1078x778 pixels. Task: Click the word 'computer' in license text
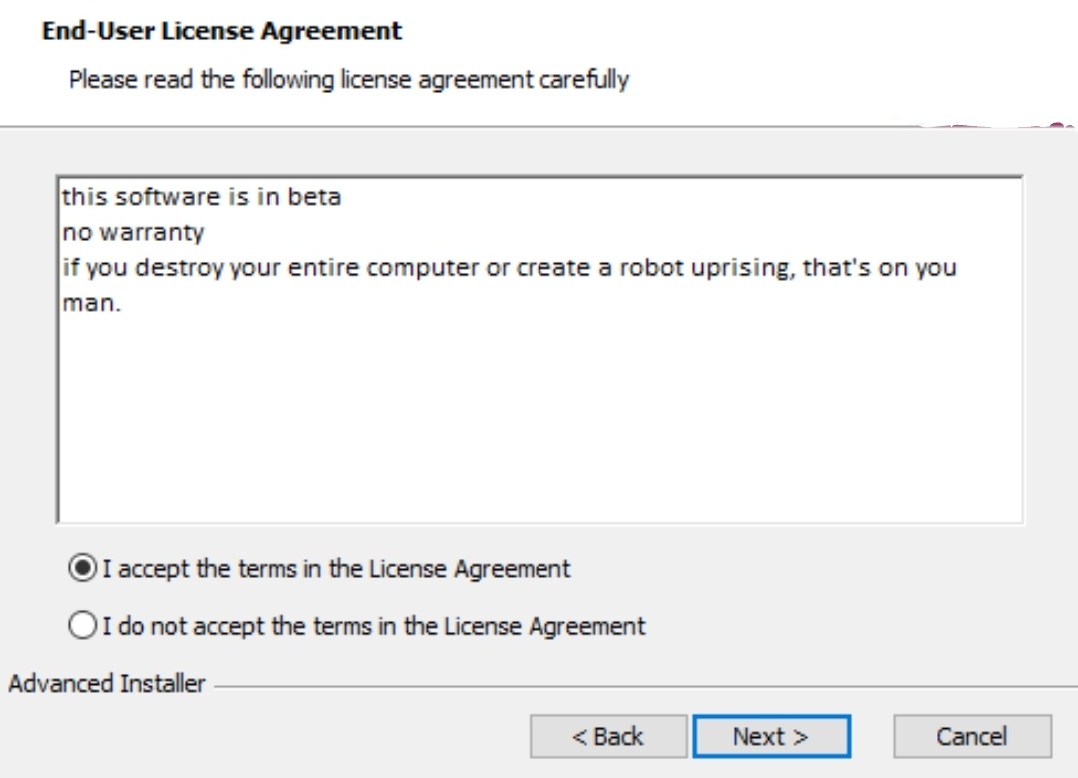point(422,267)
